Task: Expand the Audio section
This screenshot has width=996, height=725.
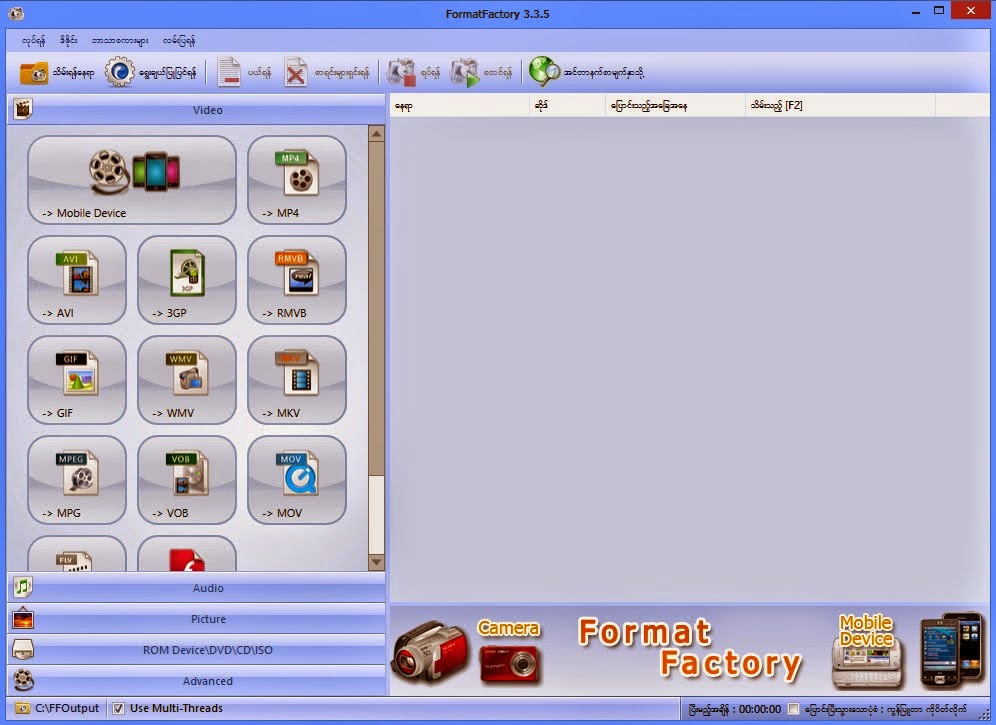Action: (x=196, y=588)
